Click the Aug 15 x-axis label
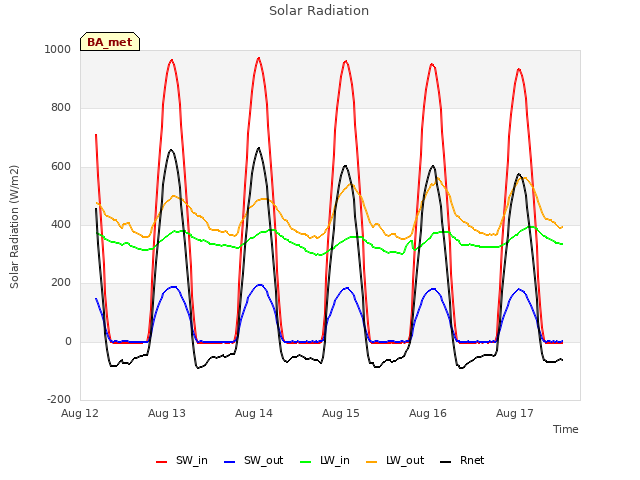Image resolution: width=640 pixels, height=480 pixels. (341, 413)
